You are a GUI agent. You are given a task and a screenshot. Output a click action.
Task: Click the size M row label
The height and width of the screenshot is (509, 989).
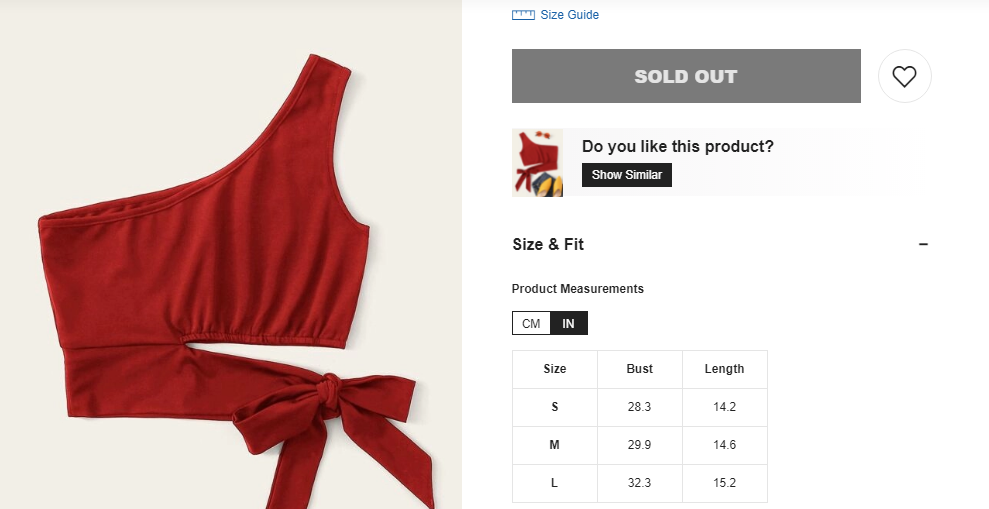[x=555, y=445]
